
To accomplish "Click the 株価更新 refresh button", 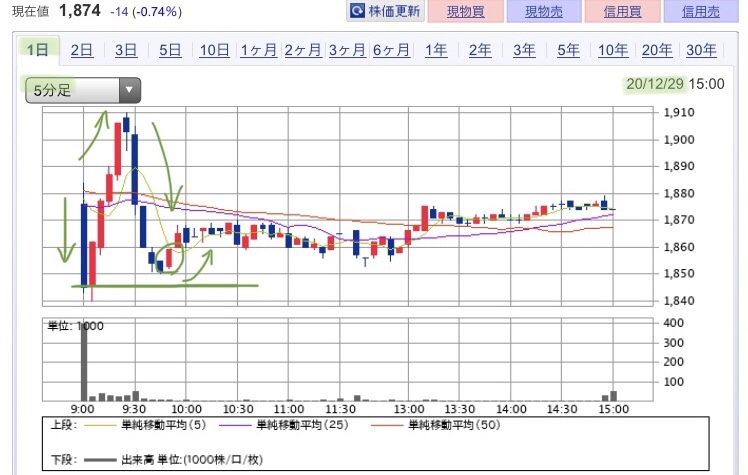I will tap(385, 11).
